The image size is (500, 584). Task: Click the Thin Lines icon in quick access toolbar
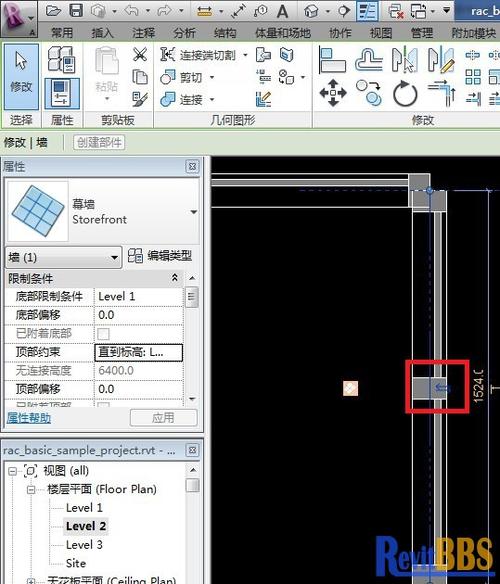(x=367, y=11)
